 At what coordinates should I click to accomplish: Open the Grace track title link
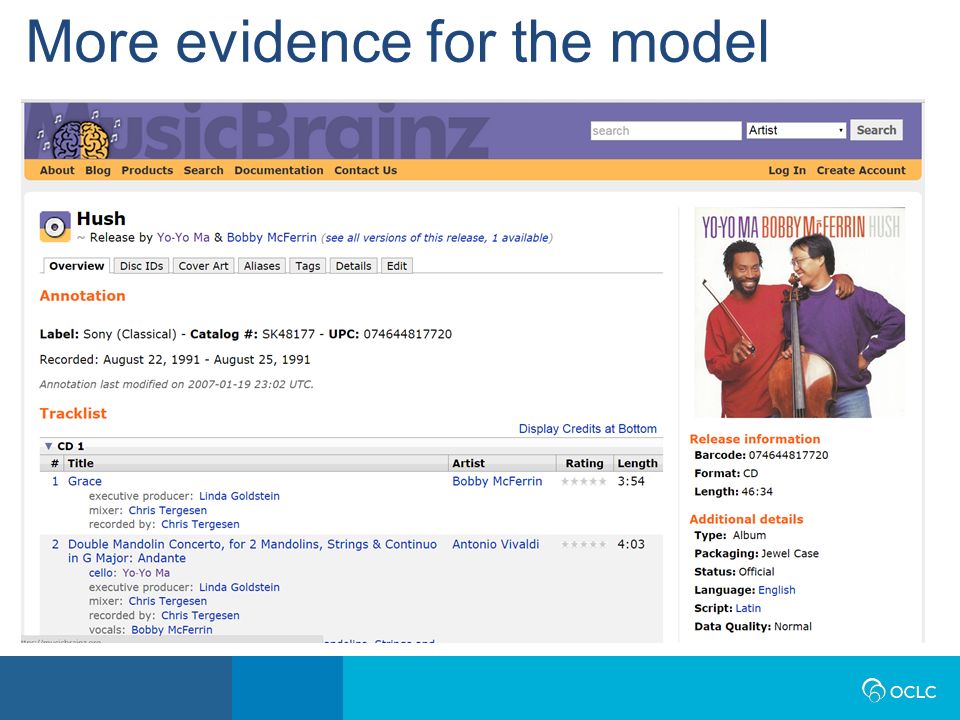(84, 481)
